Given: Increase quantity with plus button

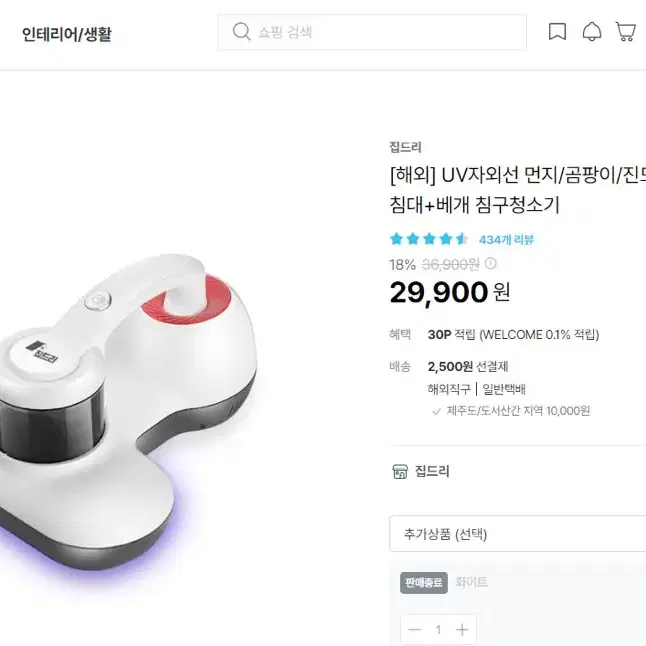Looking at the screenshot, I should pos(462,630).
